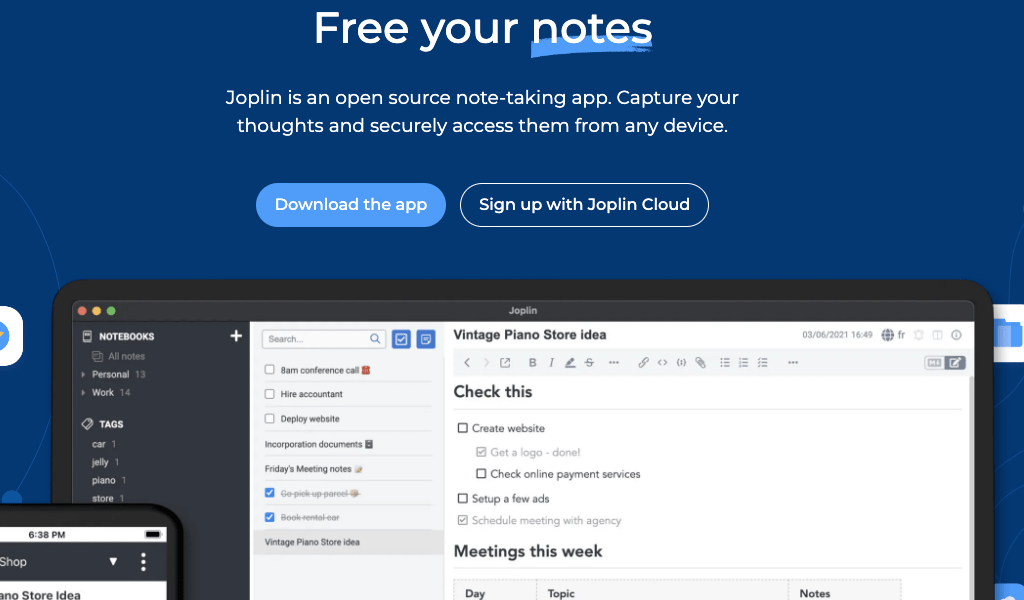Uncheck the Book rental car to-do

[269, 517]
